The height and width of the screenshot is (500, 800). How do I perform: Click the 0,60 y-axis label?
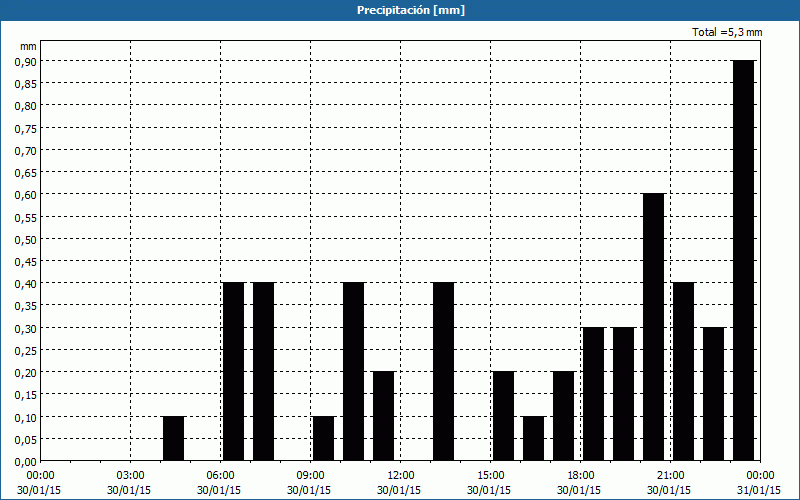point(26,195)
